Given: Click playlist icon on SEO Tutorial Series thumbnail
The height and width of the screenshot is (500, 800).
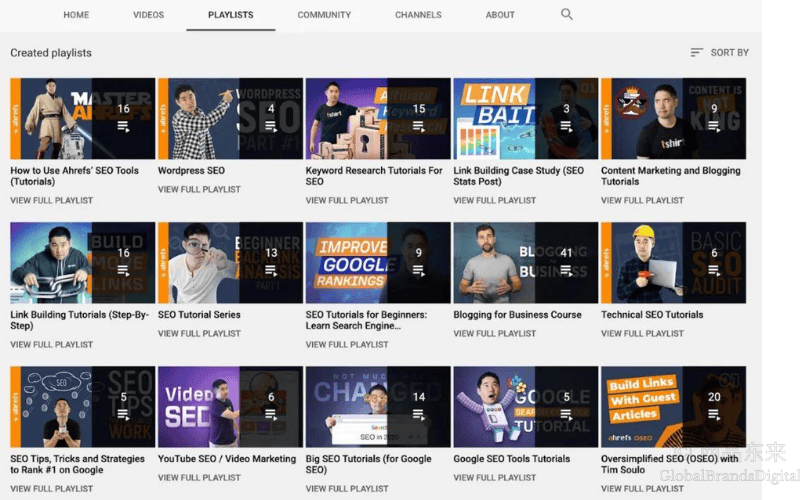Looking at the screenshot, I should [x=271, y=270].
